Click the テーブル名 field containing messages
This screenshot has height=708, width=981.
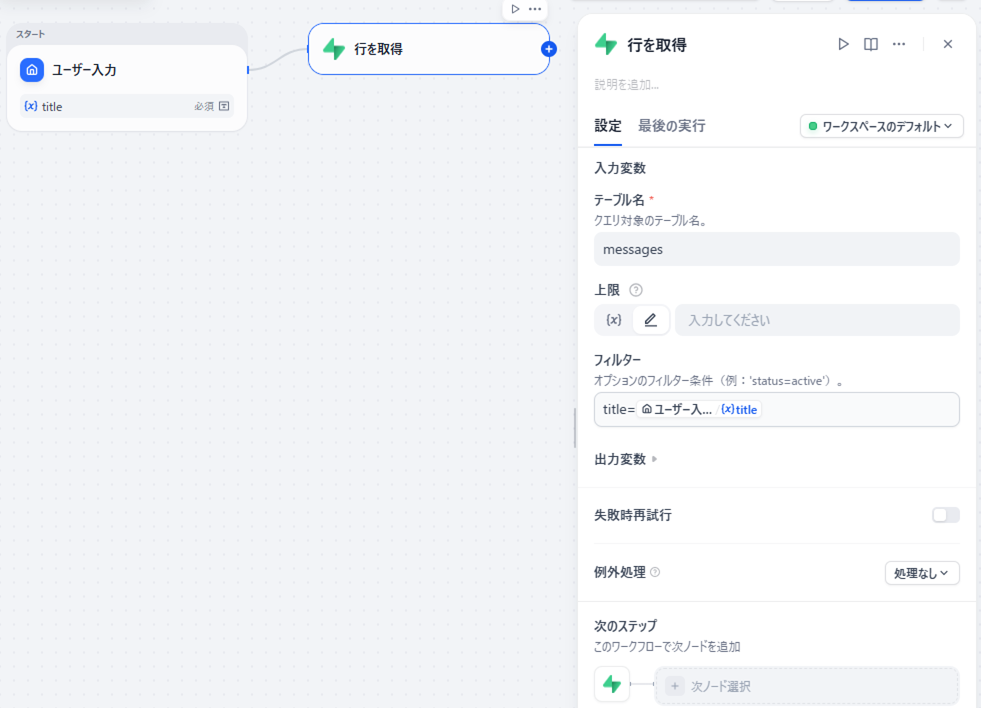point(776,249)
